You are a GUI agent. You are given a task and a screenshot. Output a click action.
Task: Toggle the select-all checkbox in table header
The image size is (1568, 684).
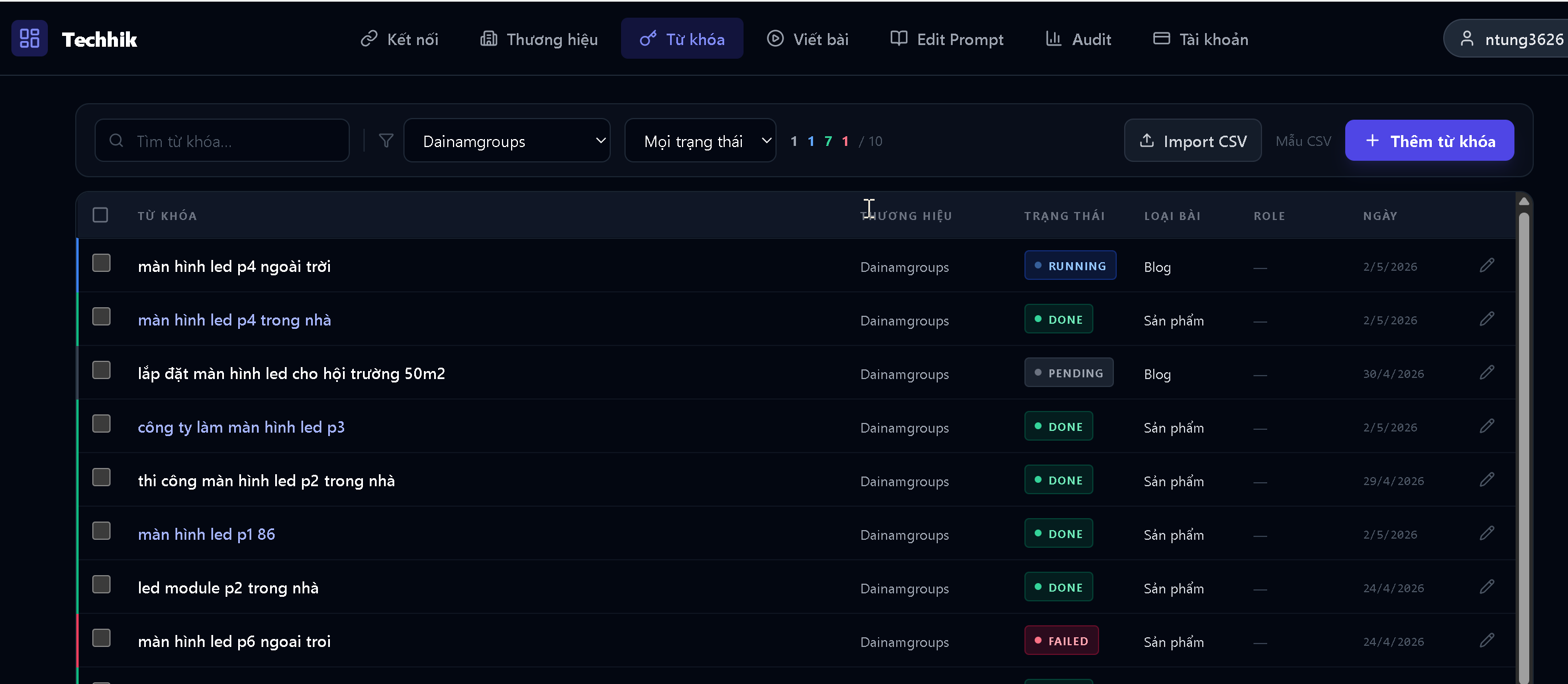100,215
